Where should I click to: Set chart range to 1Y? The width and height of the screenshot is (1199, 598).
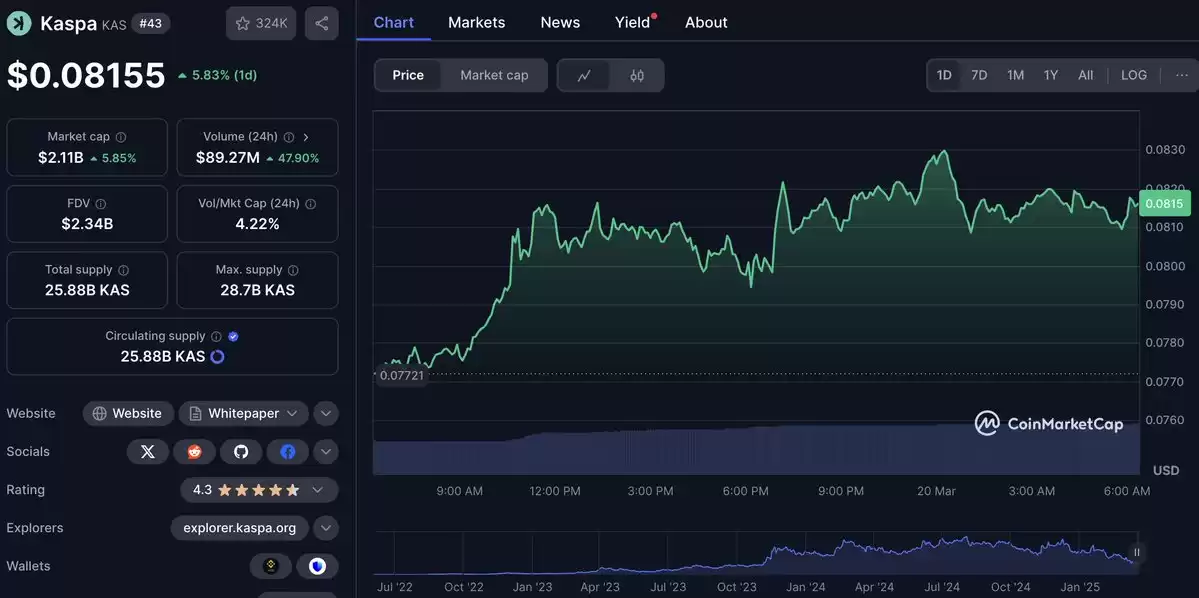(1051, 75)
